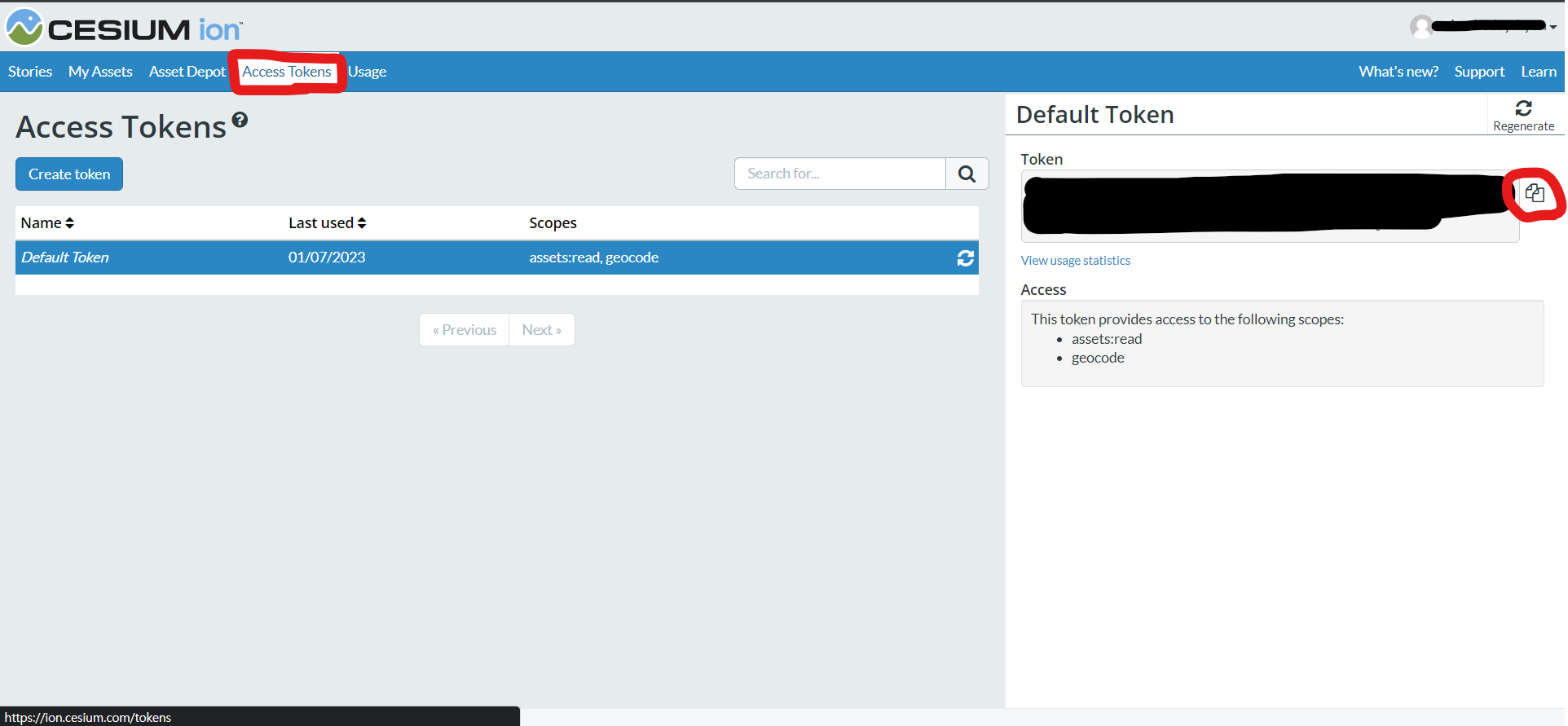Select the Default Token row name
Viewport: 1568px width, 726px height.
(65, 257)
